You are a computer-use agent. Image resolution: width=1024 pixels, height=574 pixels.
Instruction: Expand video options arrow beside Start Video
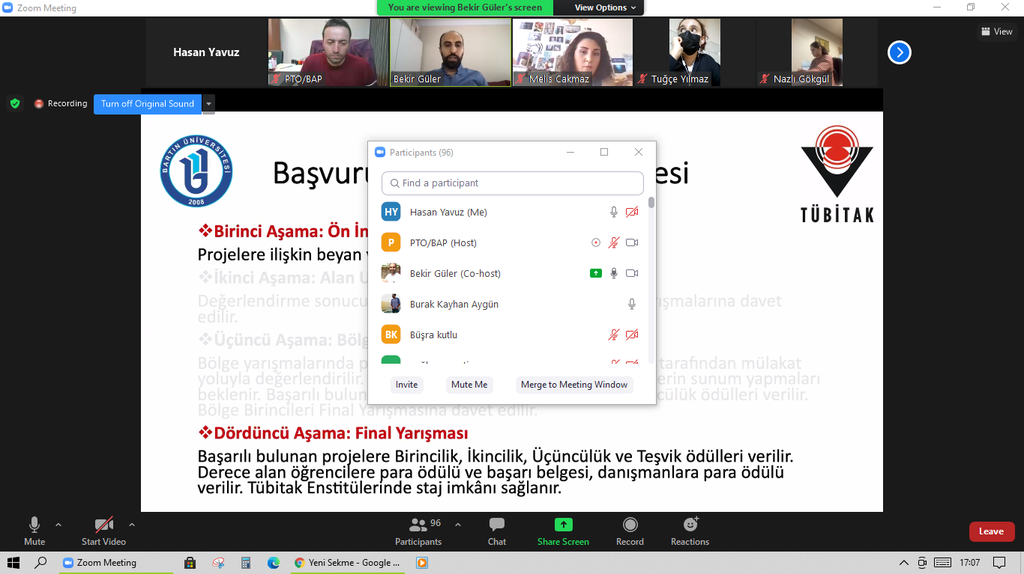pos(131,524)
